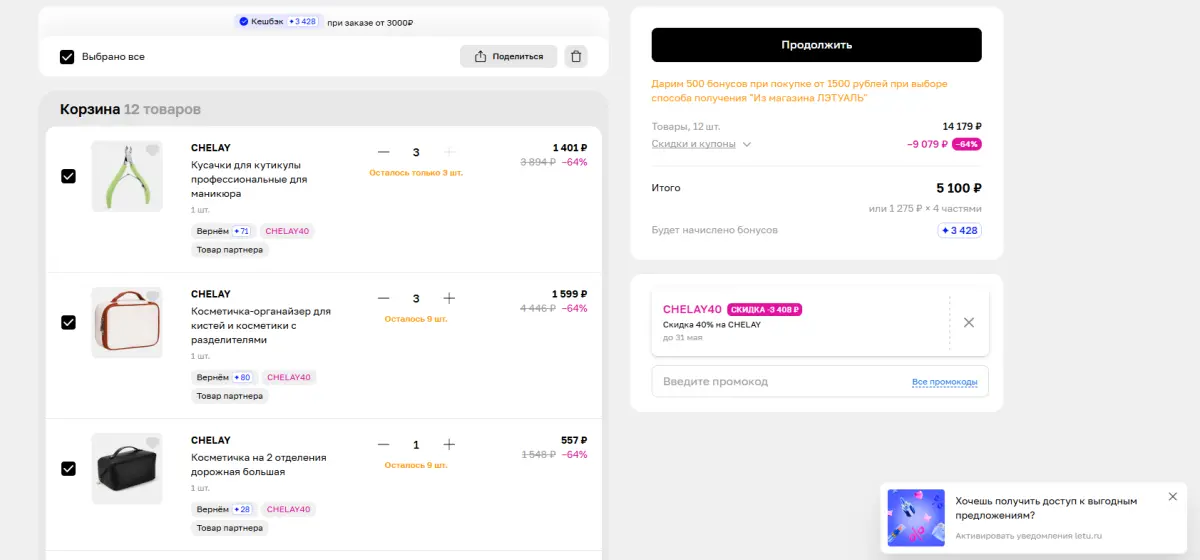Viewport: 1200px width, 560px height.
Task: Add the black travel bag to favorites with the heart icon
Action: [152, 443]
